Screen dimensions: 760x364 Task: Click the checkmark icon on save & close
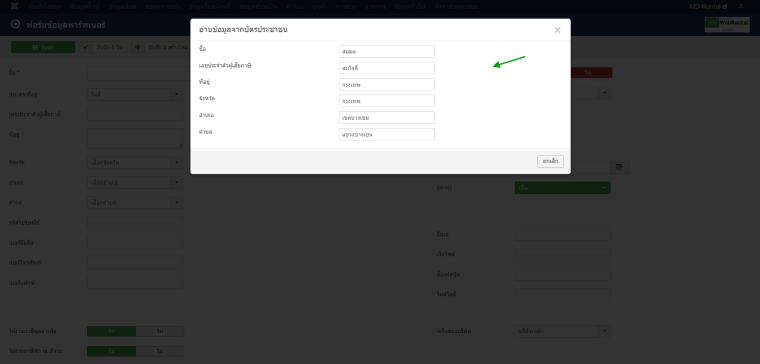86,47
